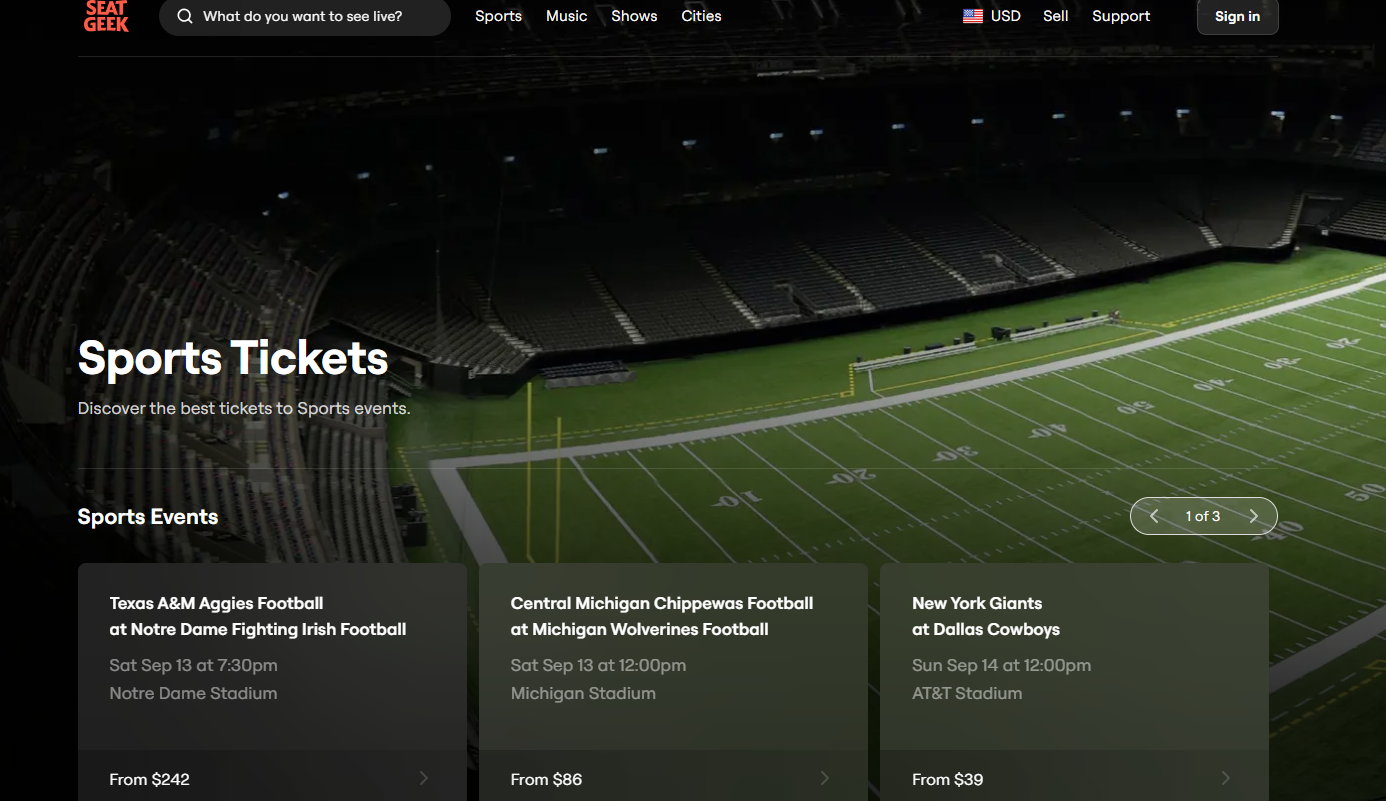Click 'Sun Sep 14 at 12:00pm' date text
Screen dimensions: 1386x801
[1001, 665]
